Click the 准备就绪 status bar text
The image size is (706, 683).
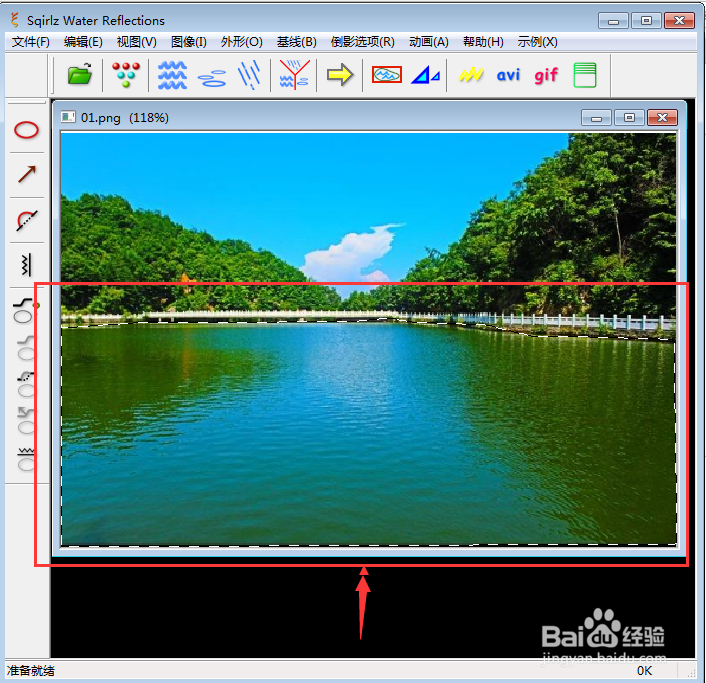tap(30, 671)
